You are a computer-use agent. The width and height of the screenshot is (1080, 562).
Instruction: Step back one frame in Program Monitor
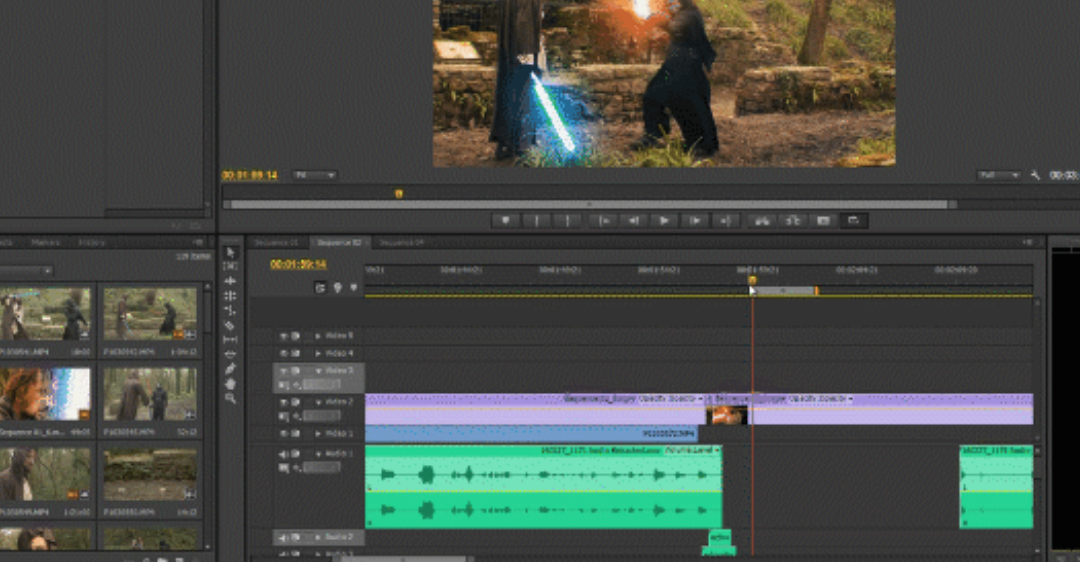point(633,220)
